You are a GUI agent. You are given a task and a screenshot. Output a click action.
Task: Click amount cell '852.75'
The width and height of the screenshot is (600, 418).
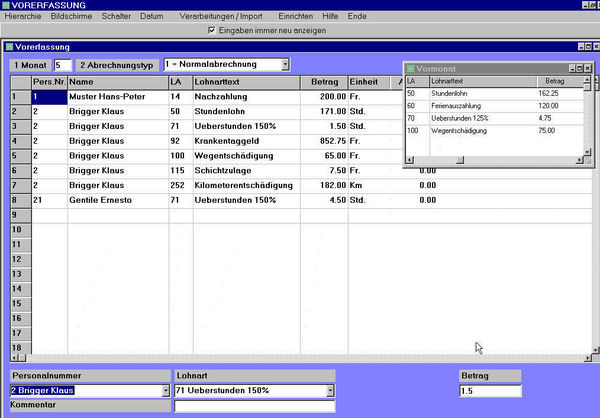pyautogui.click(x=324, y=141)
